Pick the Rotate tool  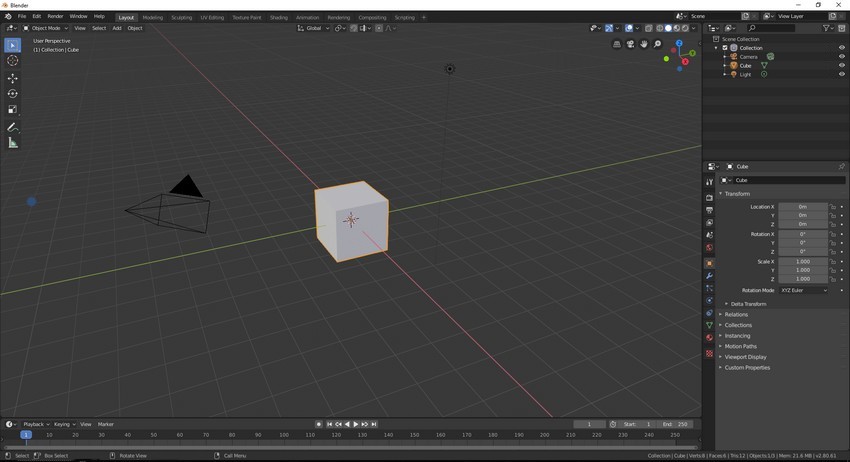[12, 94]
